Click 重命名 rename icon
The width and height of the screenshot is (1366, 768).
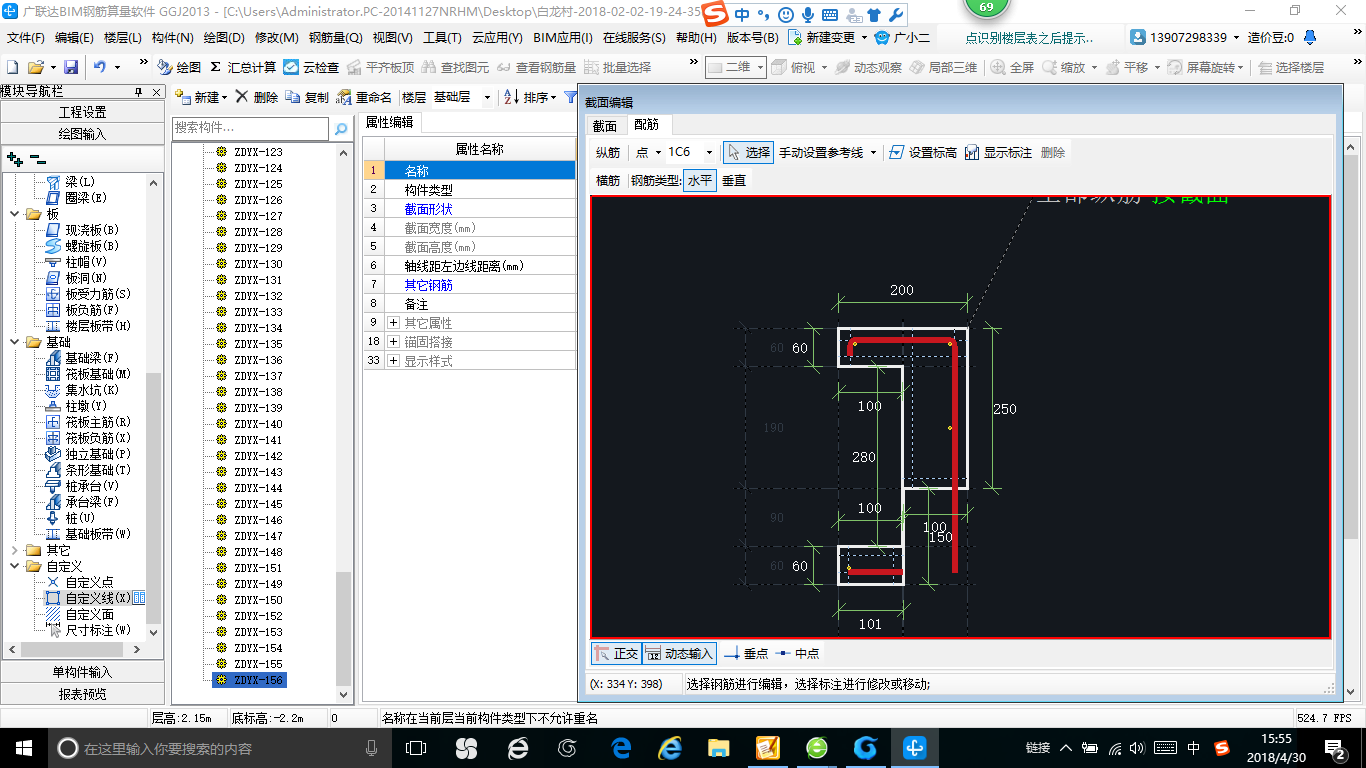click(364, 97)
